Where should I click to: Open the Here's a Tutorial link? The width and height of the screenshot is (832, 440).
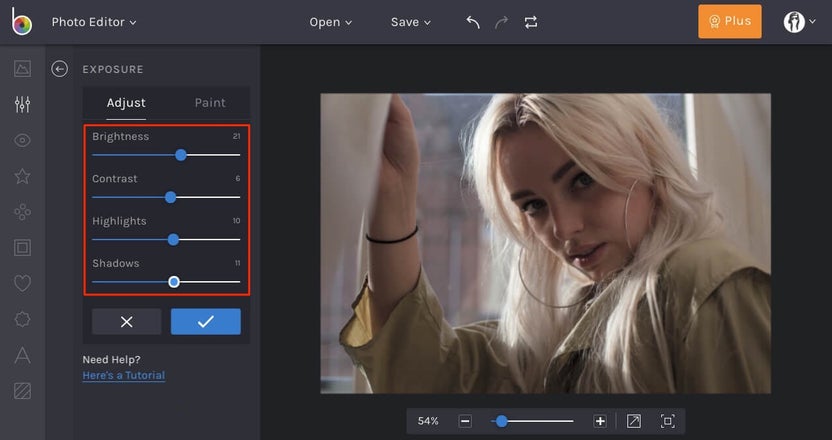point(124,375)
